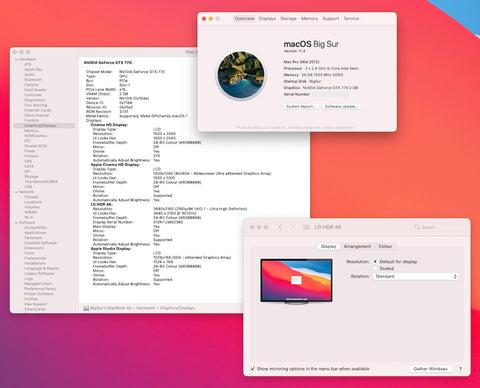This screenshot has width=480, height=388.
Task: Click the back arrow in LG HDR 4K window
Action: (280, 227)
